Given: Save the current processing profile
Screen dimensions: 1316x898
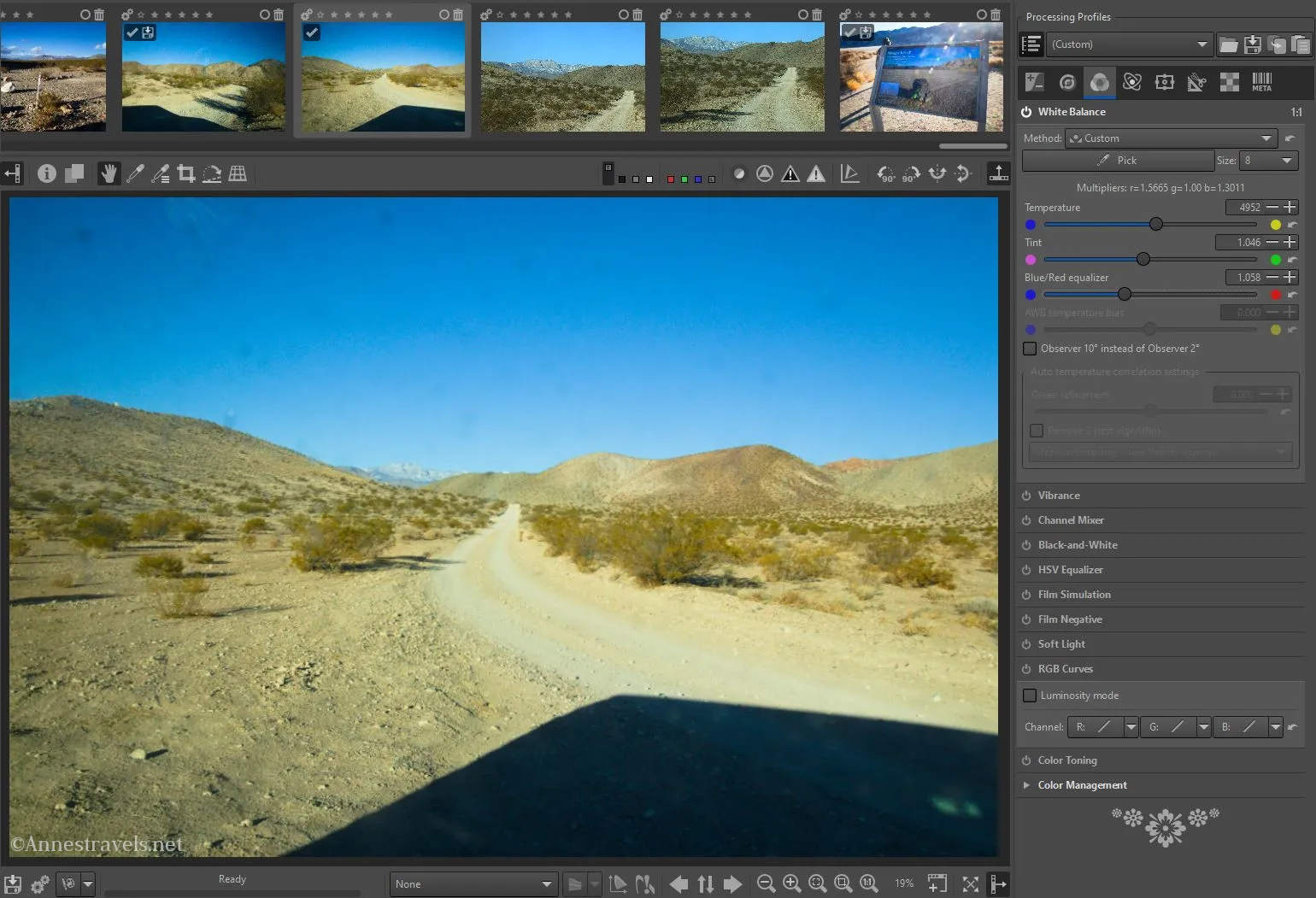Looking at the screenshot, I should tap(1253, 44).
